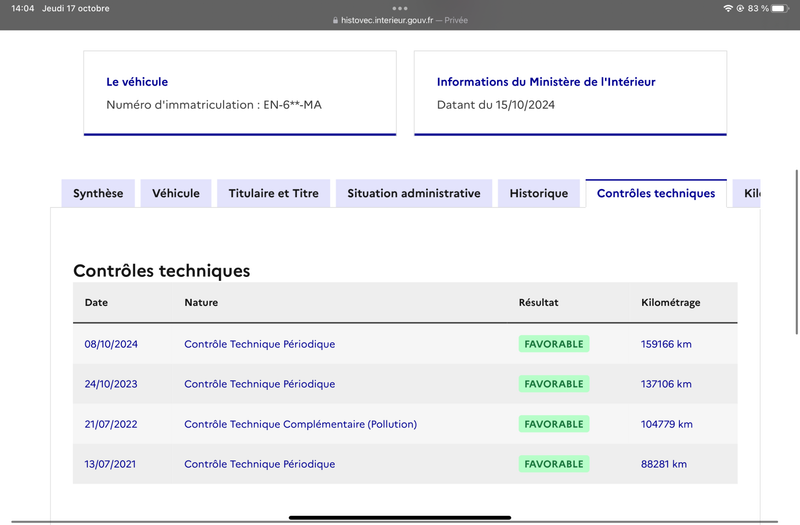Click the Le véhicule card heading
The width and height of the screenshot is (800, 525).
[x=137, y=82]
